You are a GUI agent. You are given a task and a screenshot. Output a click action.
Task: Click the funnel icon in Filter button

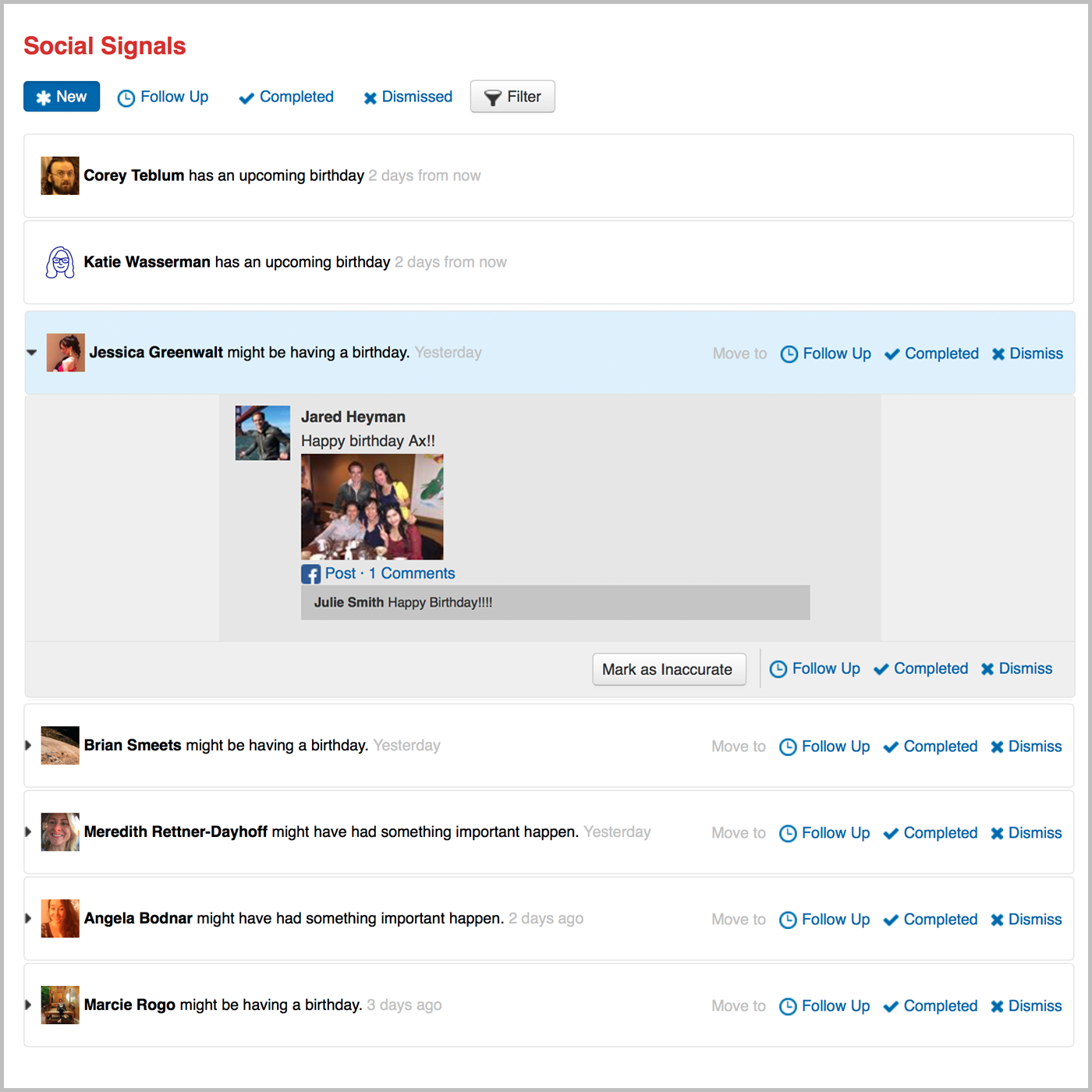(492, 97)
